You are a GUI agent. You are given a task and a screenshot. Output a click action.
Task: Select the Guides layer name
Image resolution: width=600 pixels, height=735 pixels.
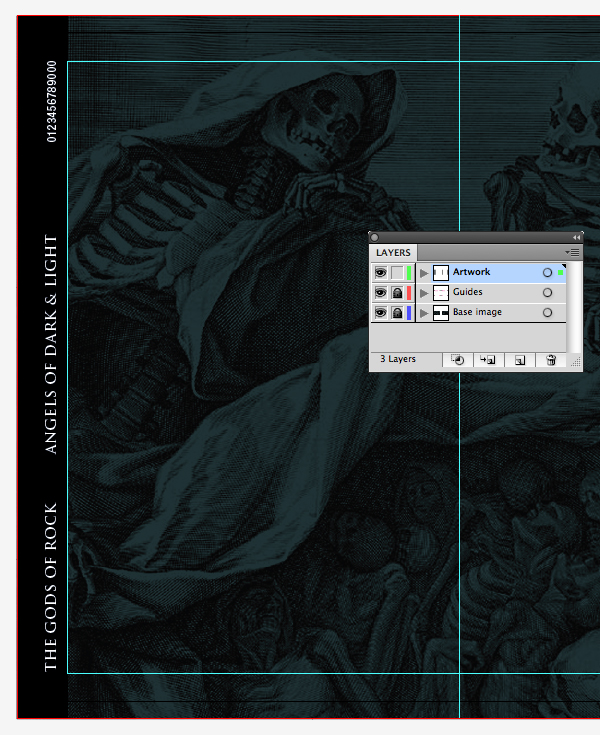(x=467, y=292)
